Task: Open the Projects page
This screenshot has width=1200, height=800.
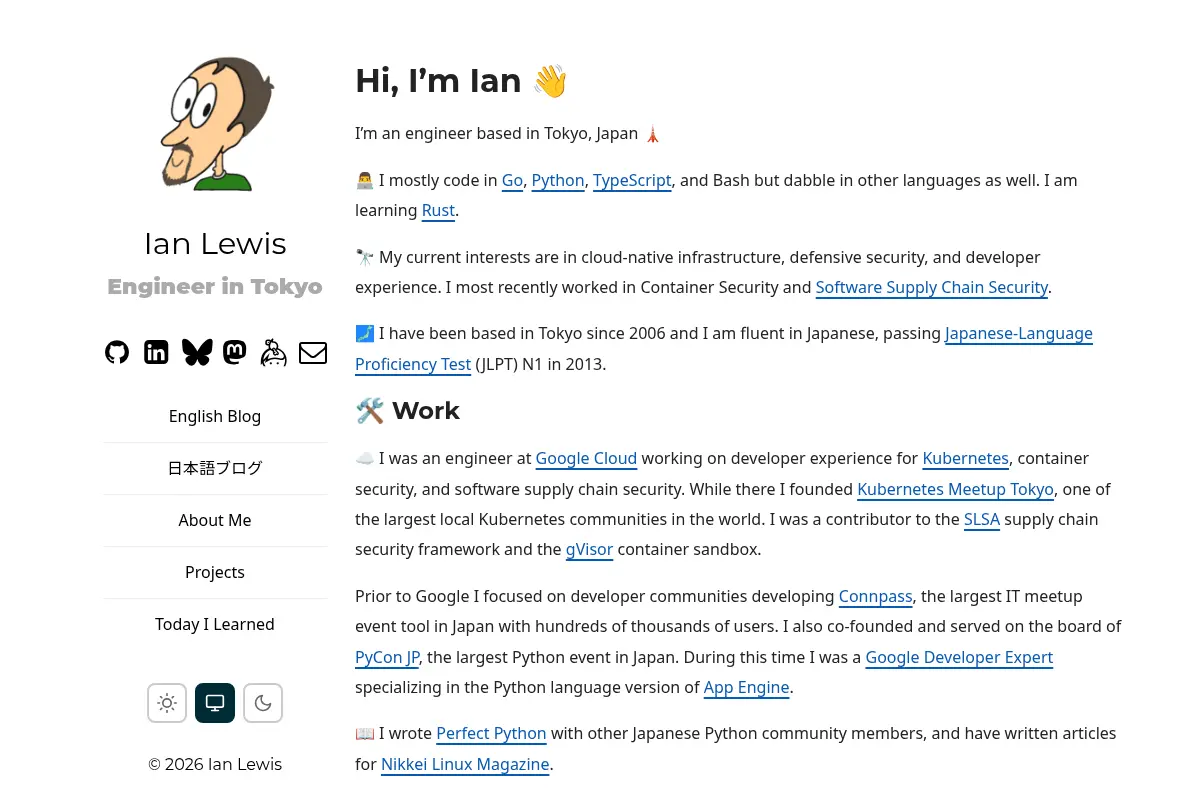Action: 215,572
